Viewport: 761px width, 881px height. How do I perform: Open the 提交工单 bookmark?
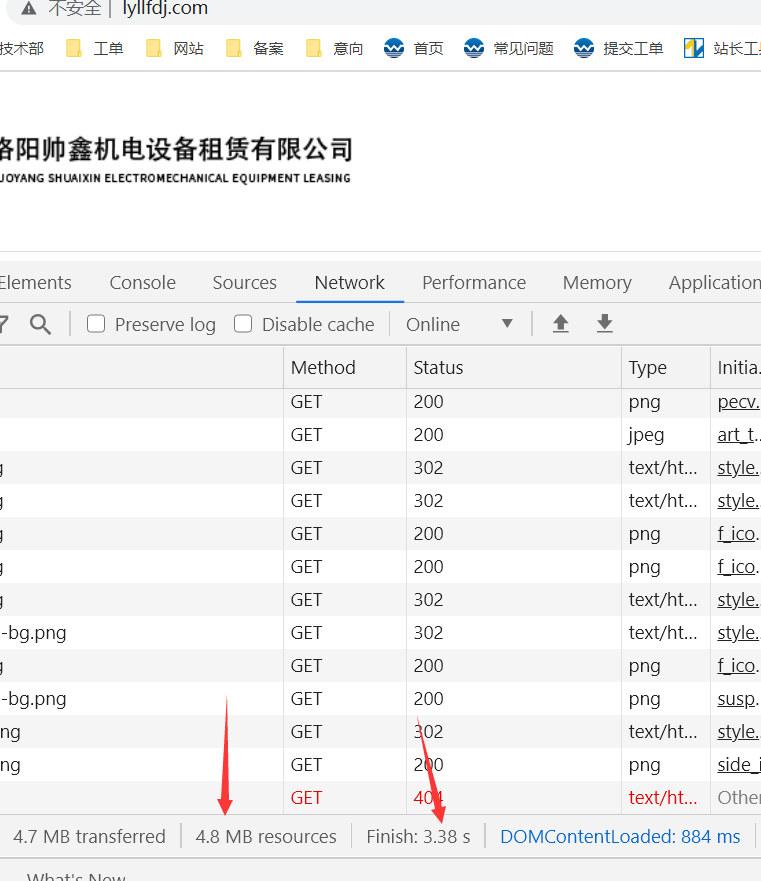click(x=619, y=48)
